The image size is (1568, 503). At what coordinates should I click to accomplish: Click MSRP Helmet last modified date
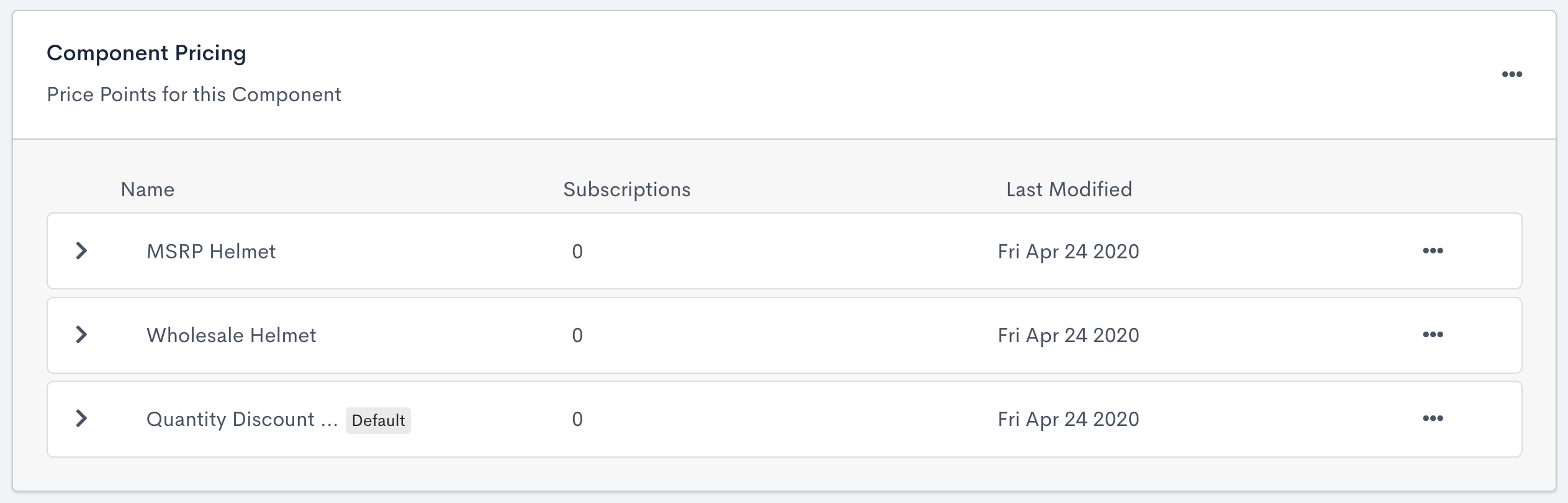[1068, 251]
